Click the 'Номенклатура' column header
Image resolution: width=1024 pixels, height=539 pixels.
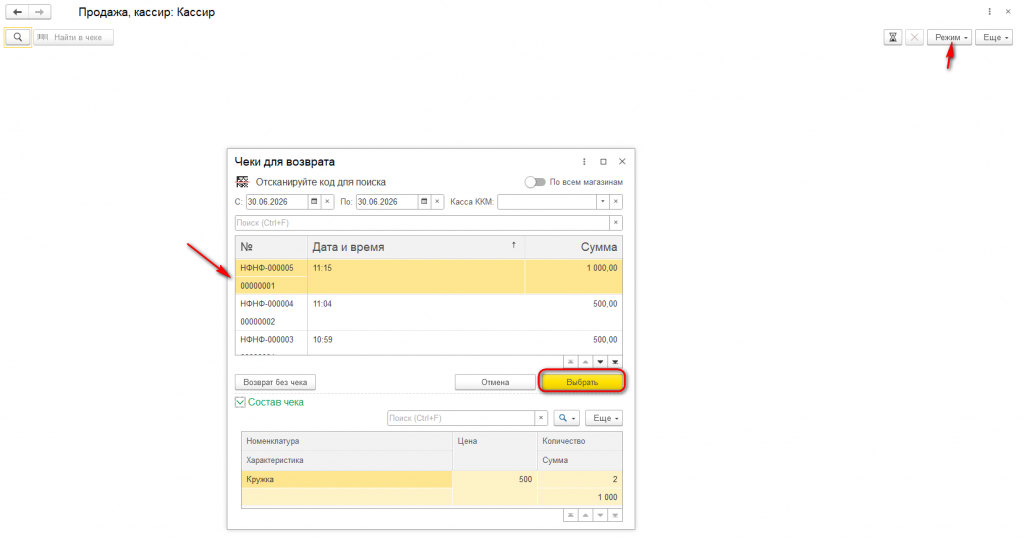pos(347,441)
